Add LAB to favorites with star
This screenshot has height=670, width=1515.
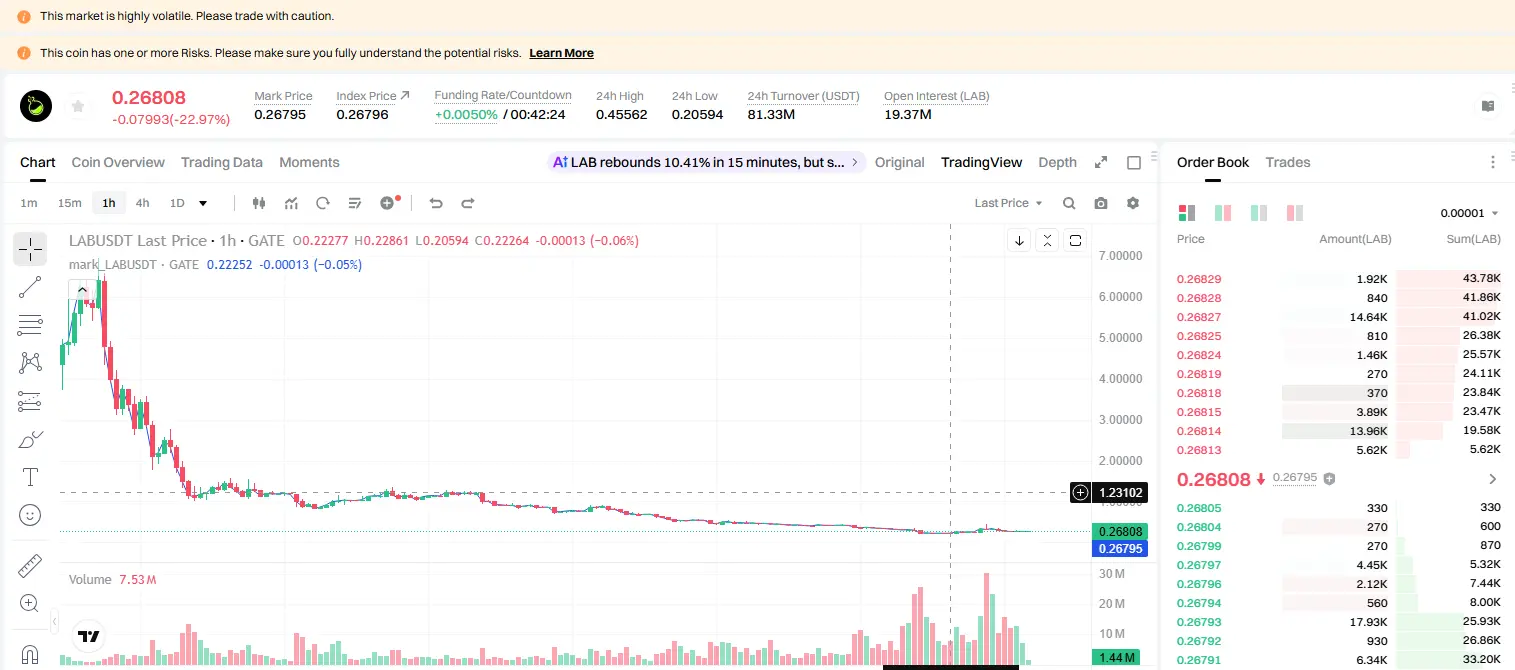[78, 106]
